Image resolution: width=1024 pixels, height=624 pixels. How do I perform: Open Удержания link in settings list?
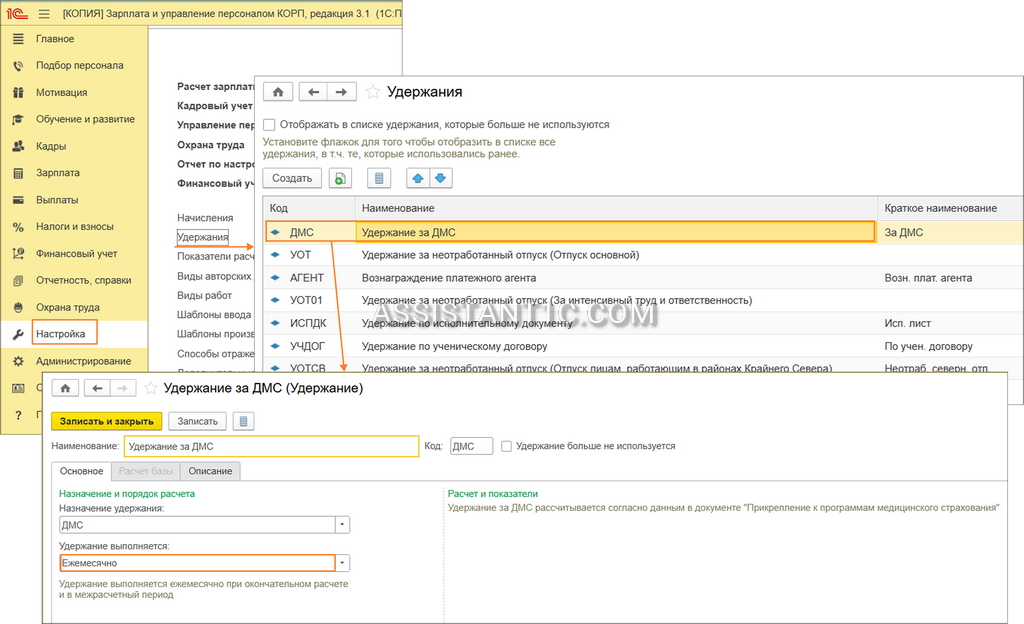coord(202,237)
